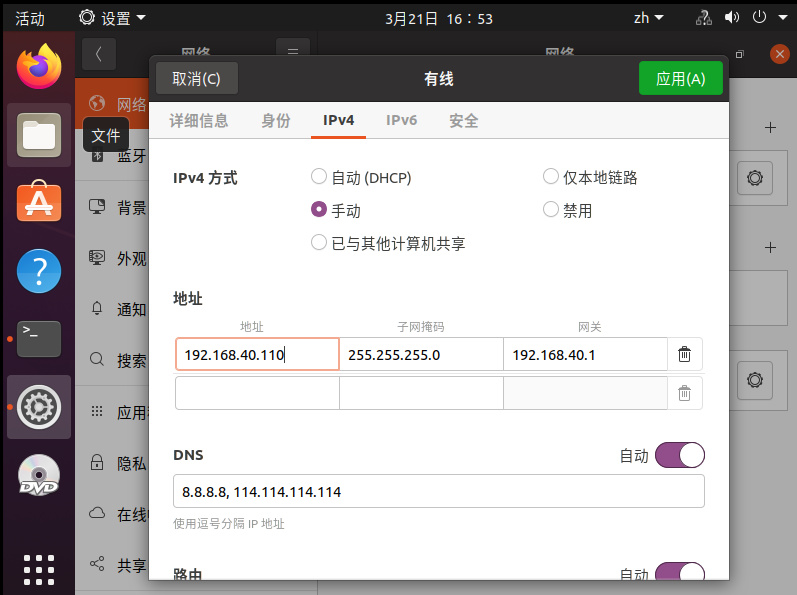The image size is (797, 595).
Task: Toggle the DNS 自动 switch off
Action: tap(680, 455)
